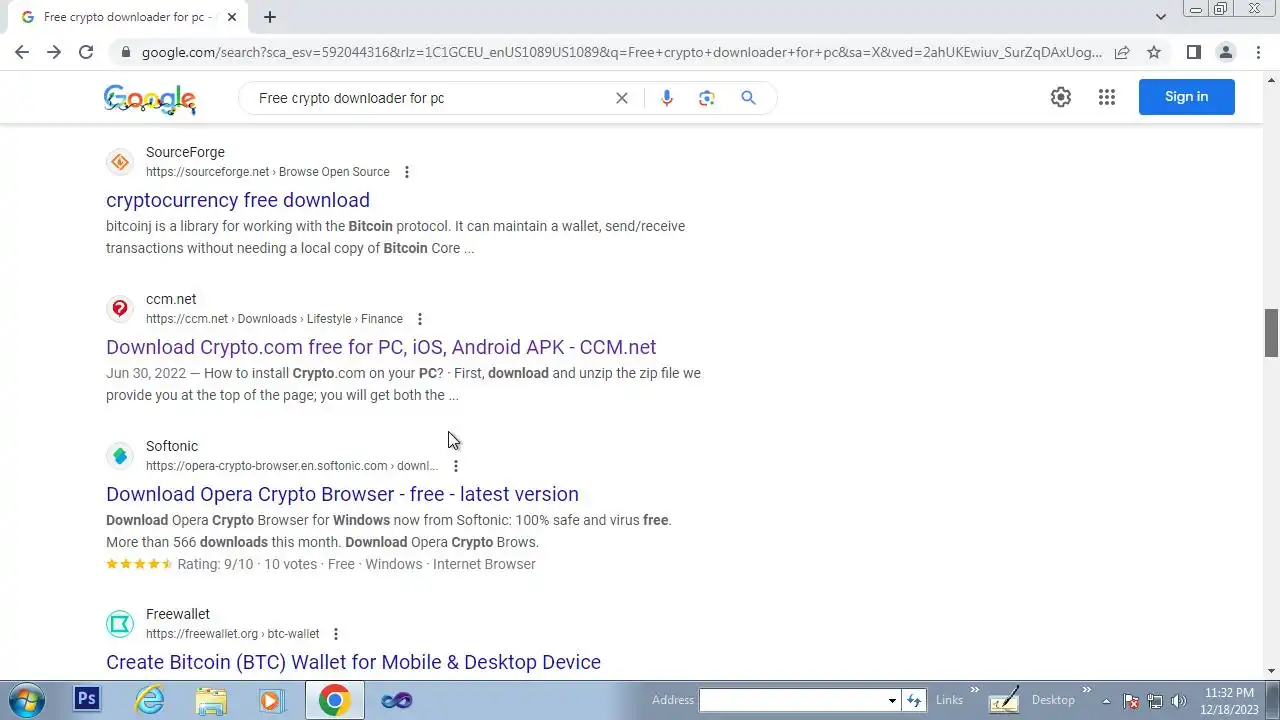
Task: Open the Google apps grid
Action: [1107, 97]
